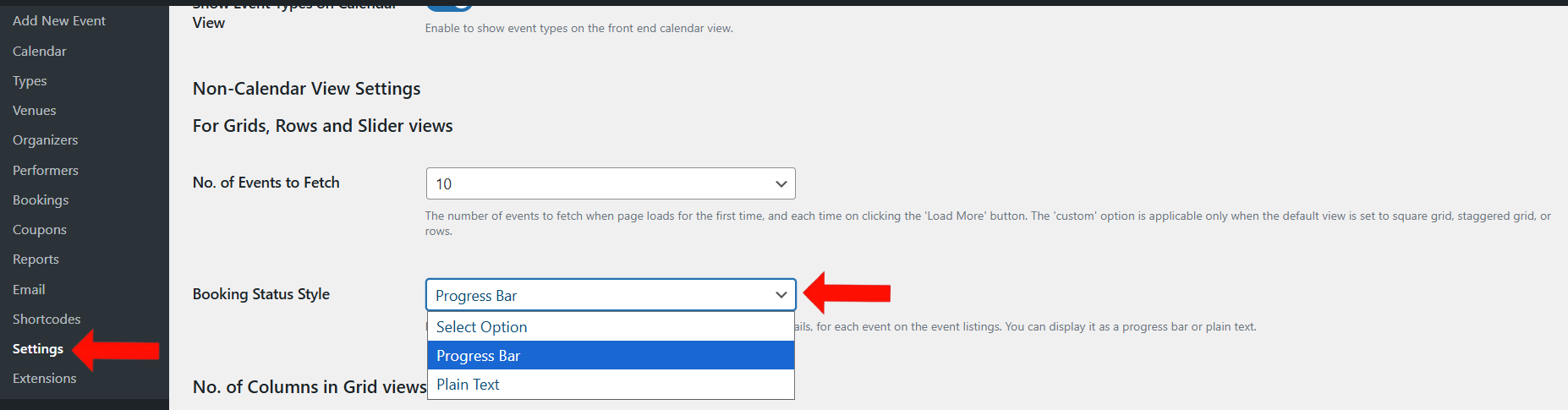Click the chevron arrow of the events-to-fetch select

pos(781,183)
